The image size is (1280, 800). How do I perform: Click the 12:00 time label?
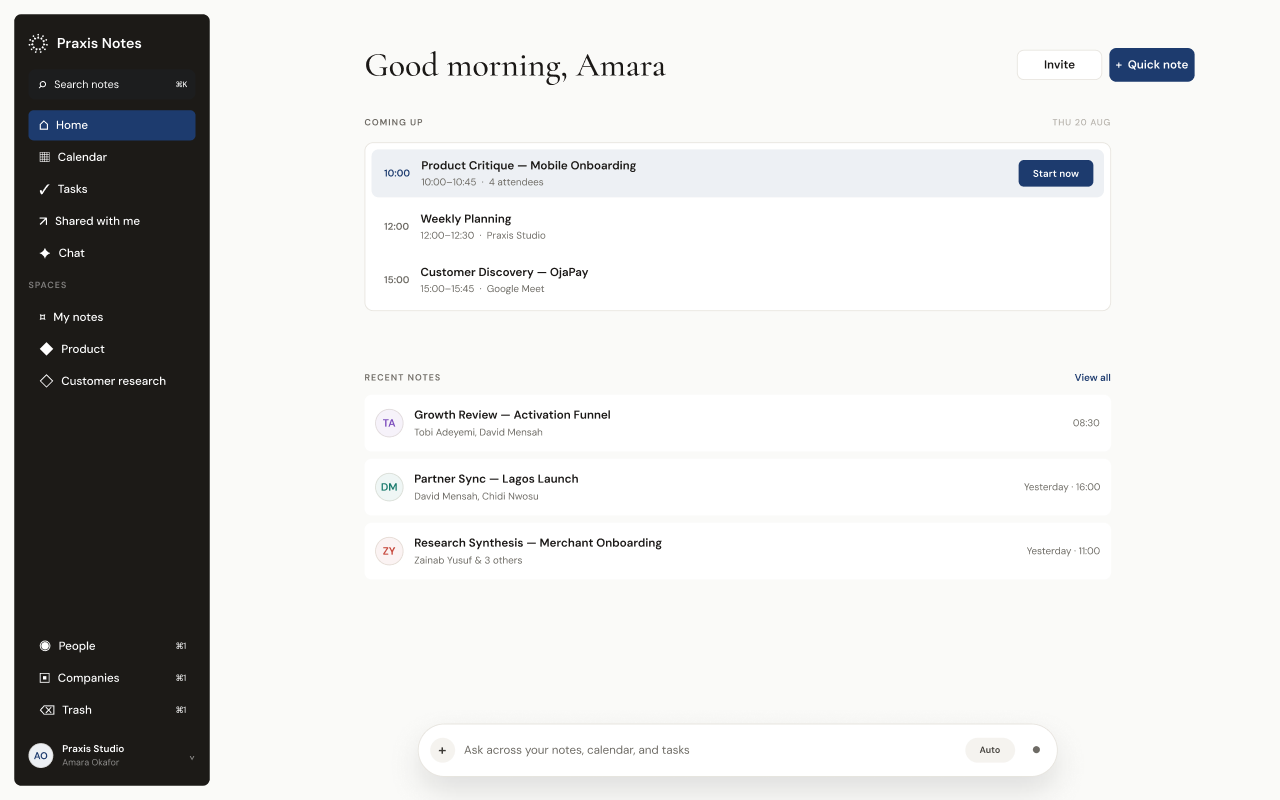(x=396, y=227)
